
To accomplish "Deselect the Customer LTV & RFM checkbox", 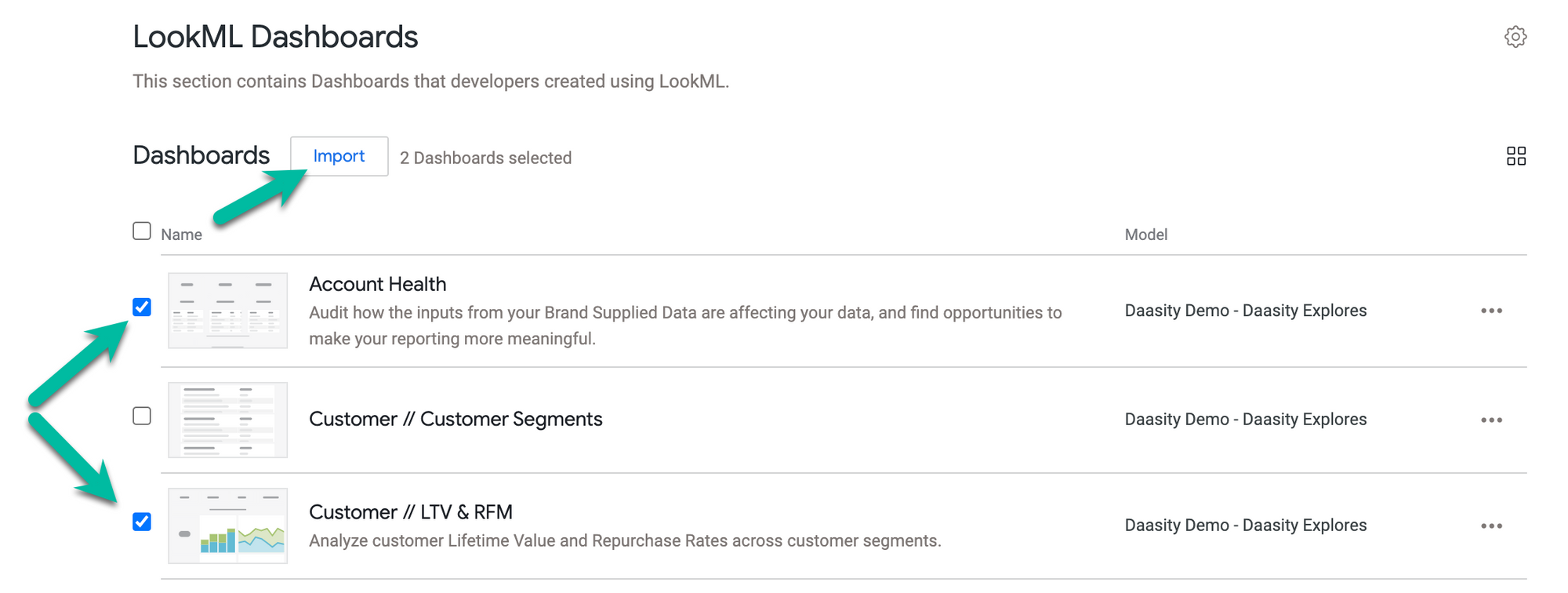I will pyautogui.click(x=142, y=522).
